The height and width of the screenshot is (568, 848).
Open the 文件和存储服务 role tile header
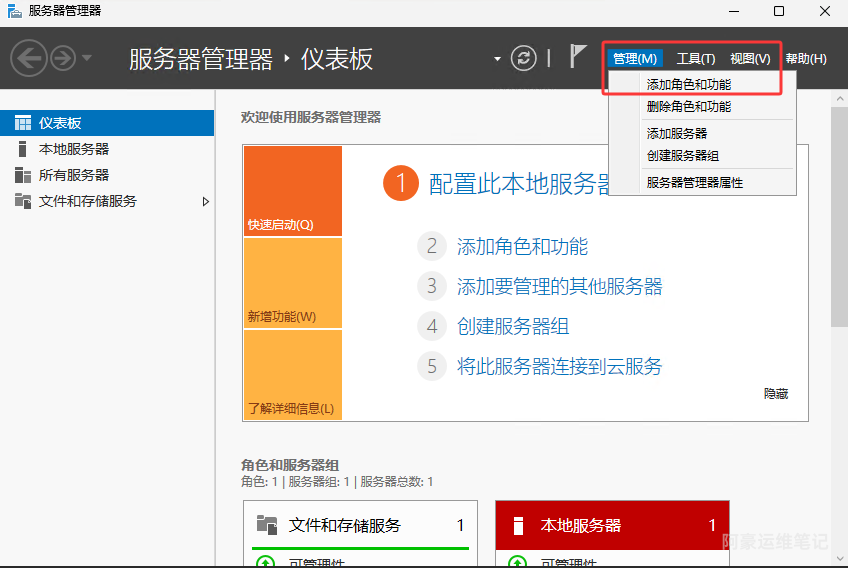(360, 525)
